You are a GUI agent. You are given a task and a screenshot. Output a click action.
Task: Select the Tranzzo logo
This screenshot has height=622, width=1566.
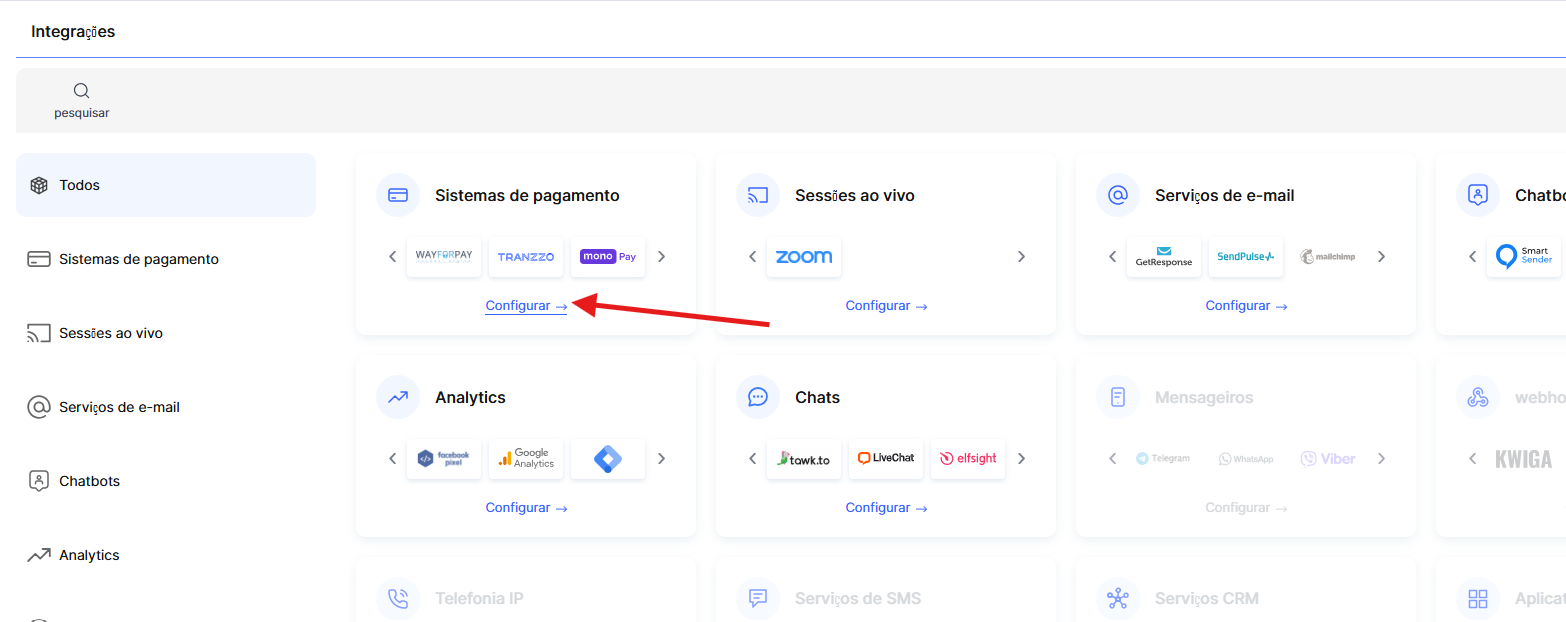tap(526, 257)
